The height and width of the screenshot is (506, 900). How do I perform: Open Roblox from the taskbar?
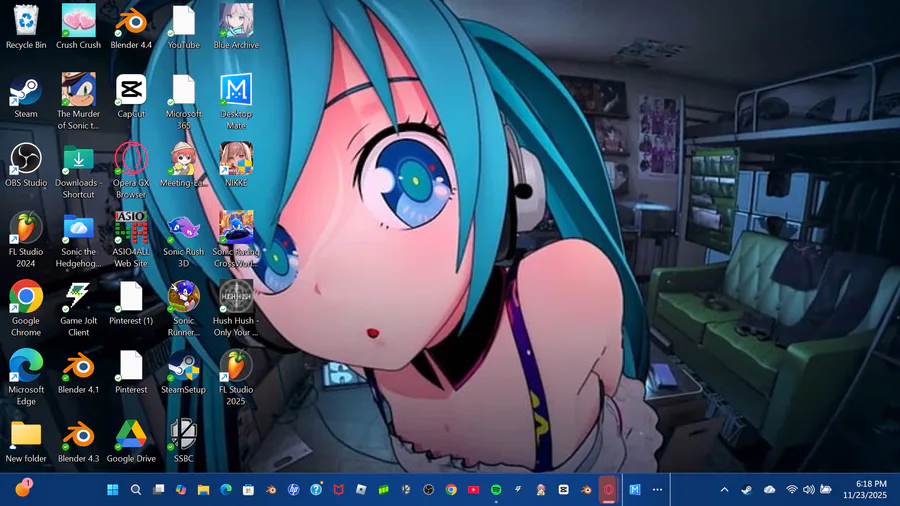[361, 489]
